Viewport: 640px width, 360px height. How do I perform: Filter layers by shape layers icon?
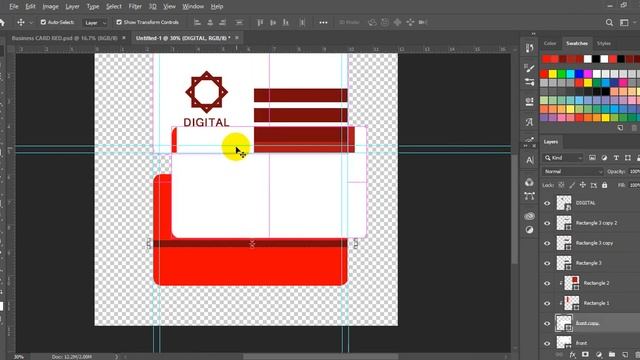(x=628, y=158)
